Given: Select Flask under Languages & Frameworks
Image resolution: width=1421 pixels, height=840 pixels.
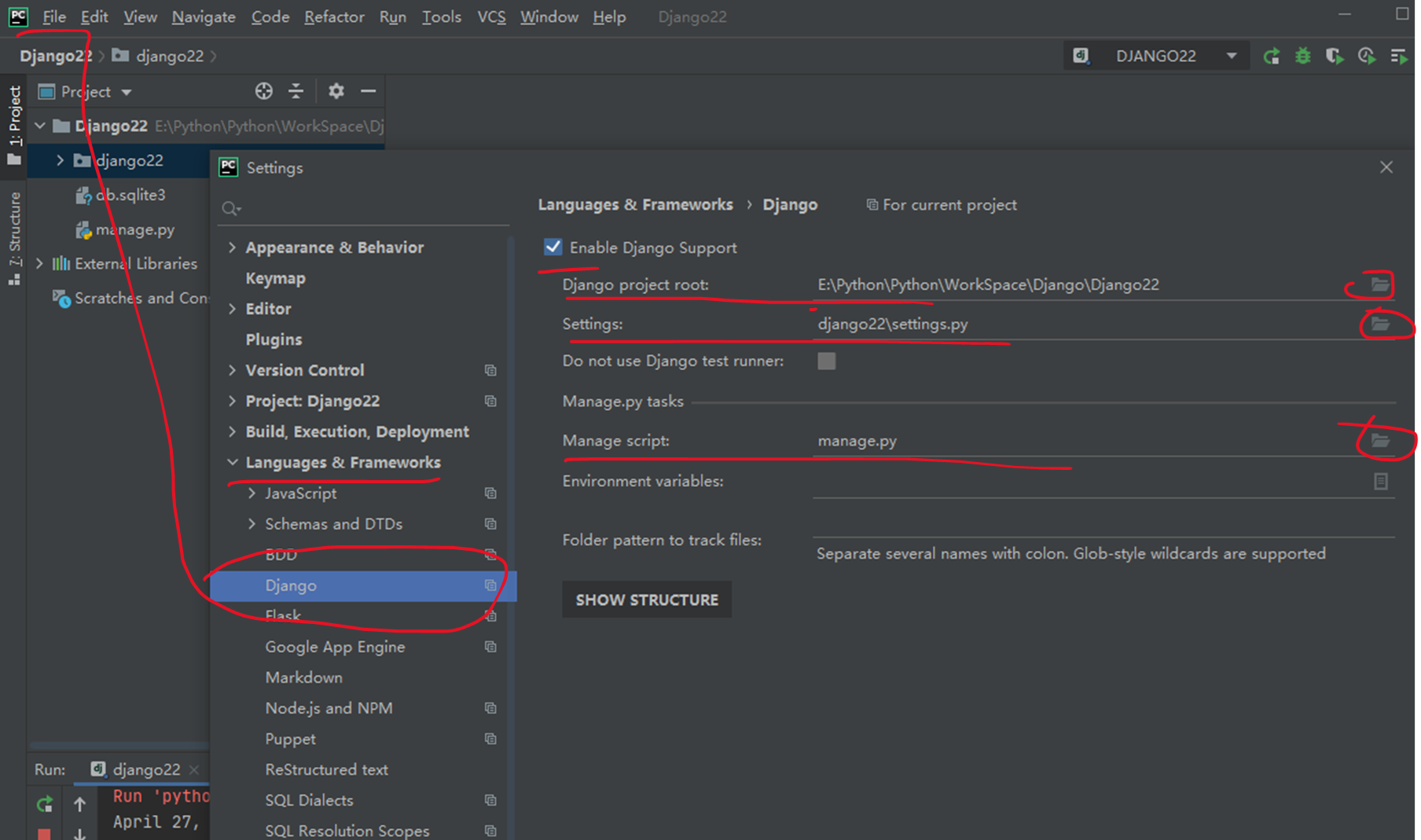Looking at the screenshot, I should pos(283,615).
